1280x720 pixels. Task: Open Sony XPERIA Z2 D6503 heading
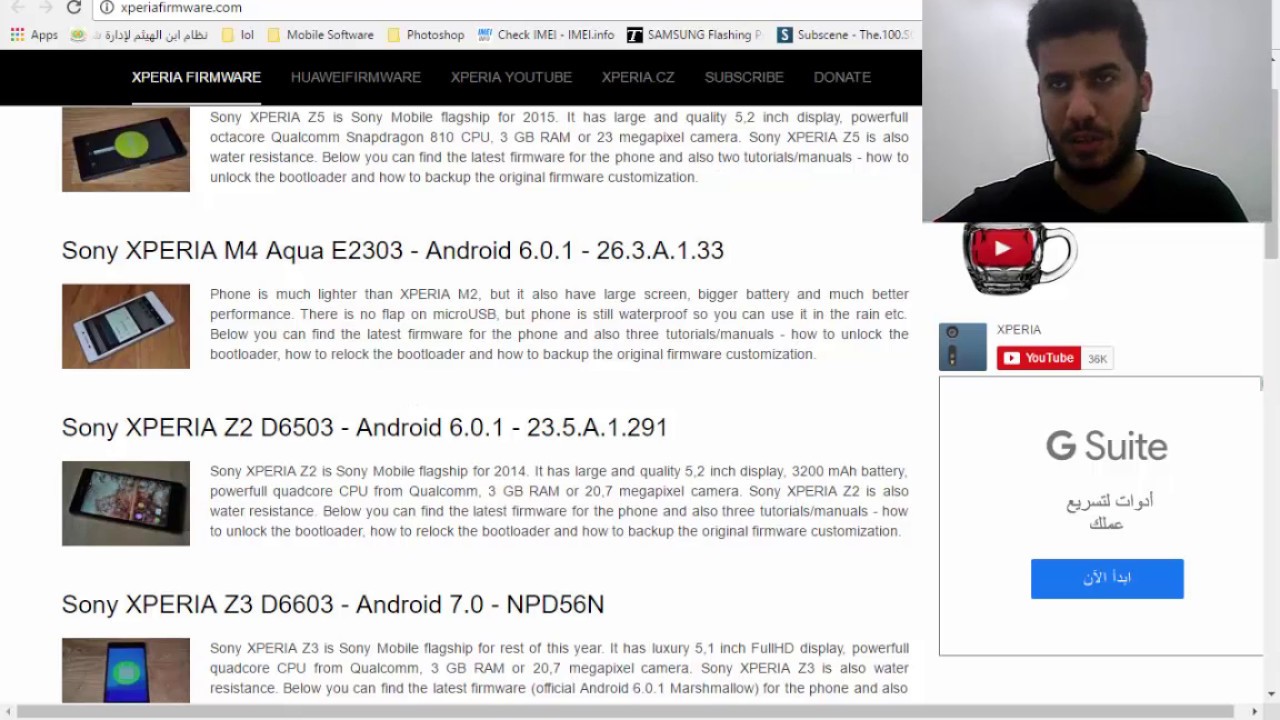364,427
